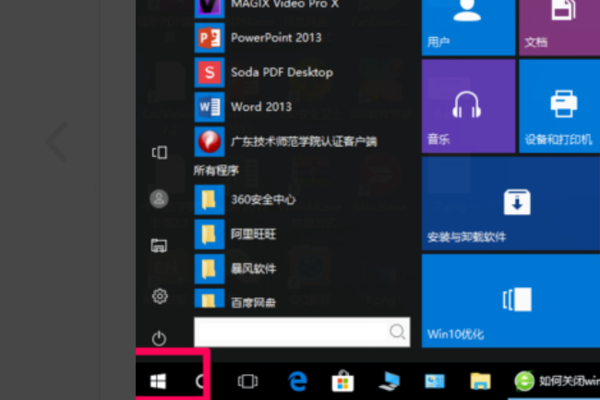600x400 pixels.
Task: Toggle the sidebar layout icon above avatar
Action: point(160,152)
